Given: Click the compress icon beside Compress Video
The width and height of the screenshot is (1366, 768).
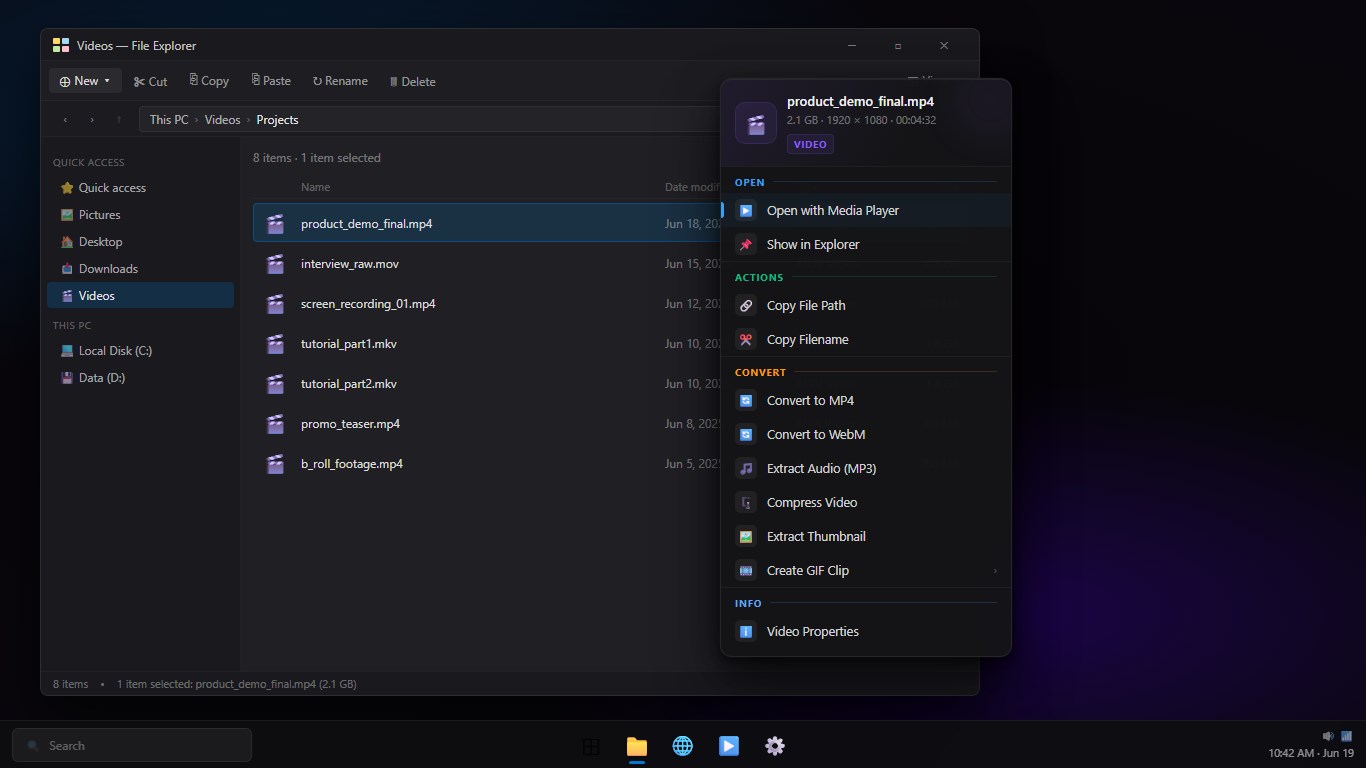Looking at the screenshot, I should 746,502.
